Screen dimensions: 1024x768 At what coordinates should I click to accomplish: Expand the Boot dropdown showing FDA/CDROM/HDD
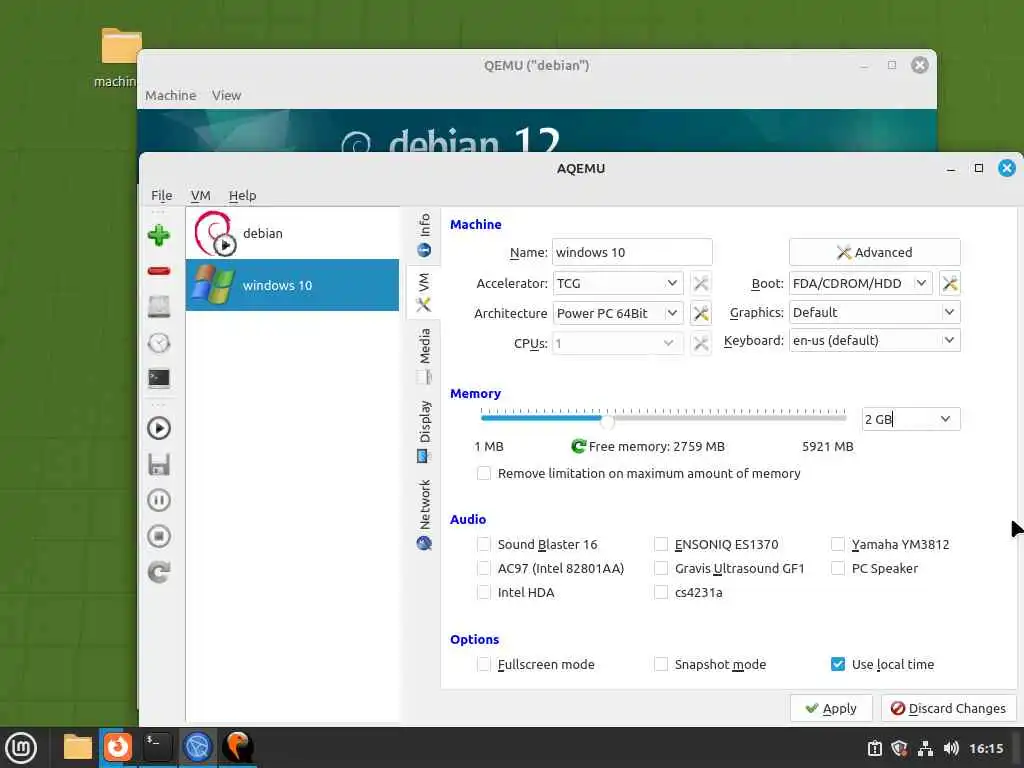[x=861, y=283]
